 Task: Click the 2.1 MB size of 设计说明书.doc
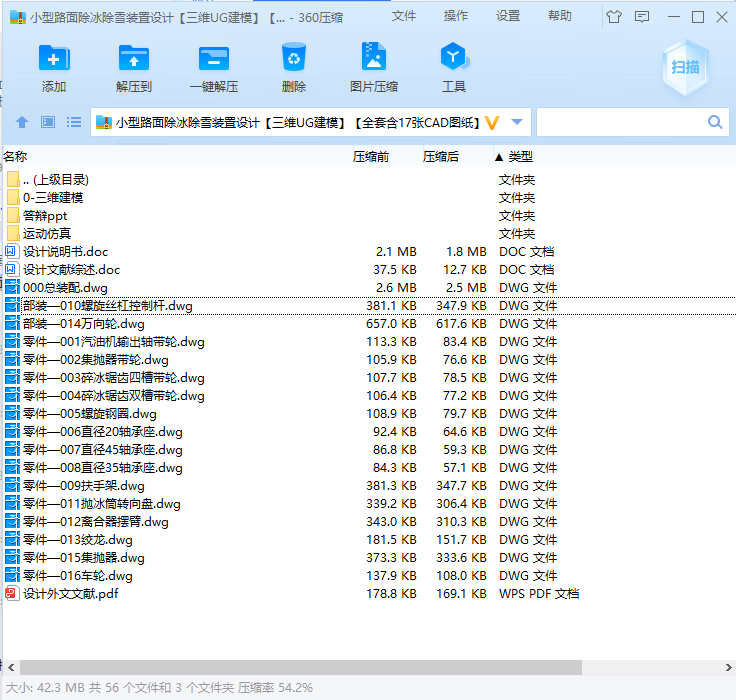(x=396, y=252)
